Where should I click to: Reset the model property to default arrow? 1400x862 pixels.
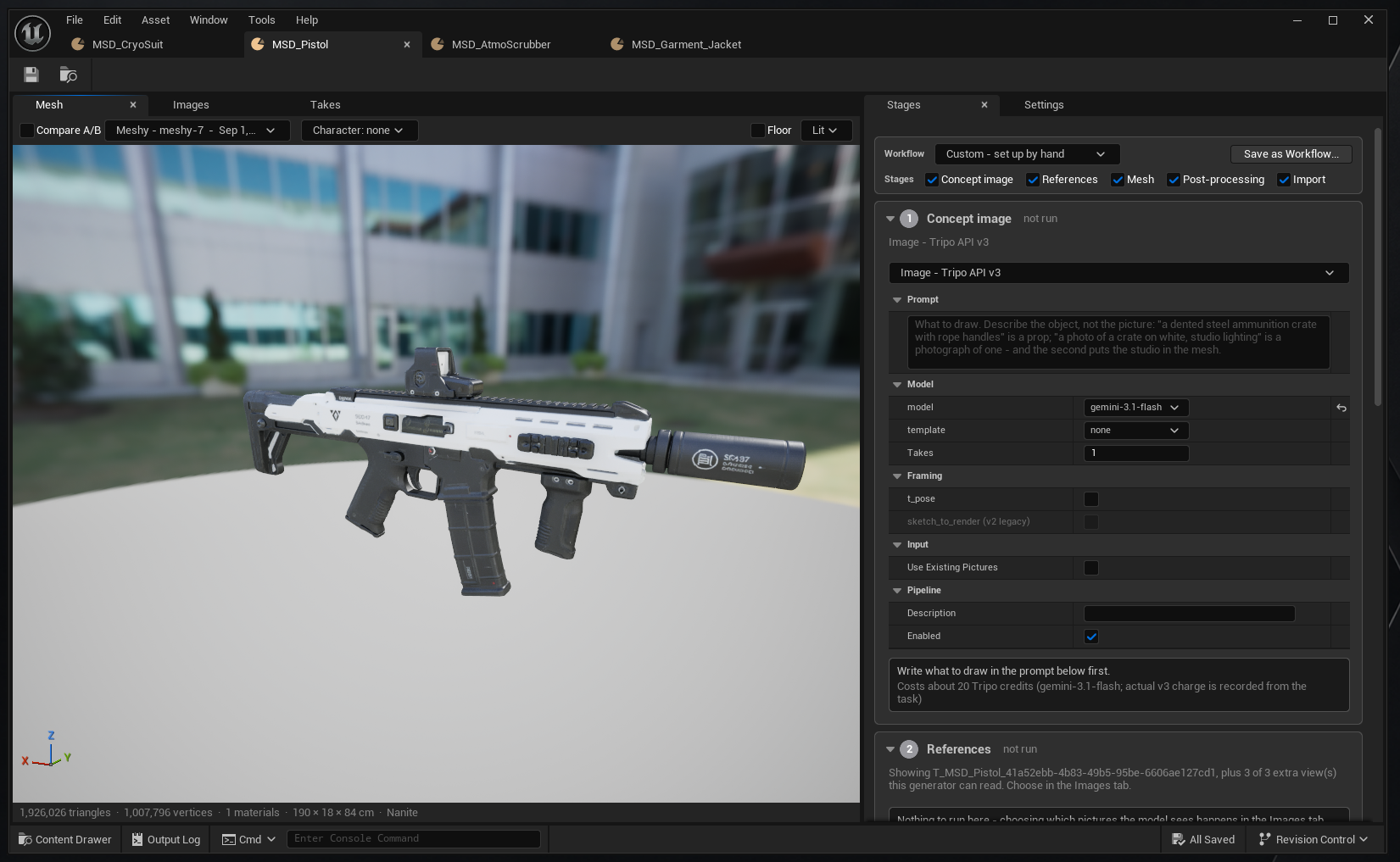[1341, 408]
